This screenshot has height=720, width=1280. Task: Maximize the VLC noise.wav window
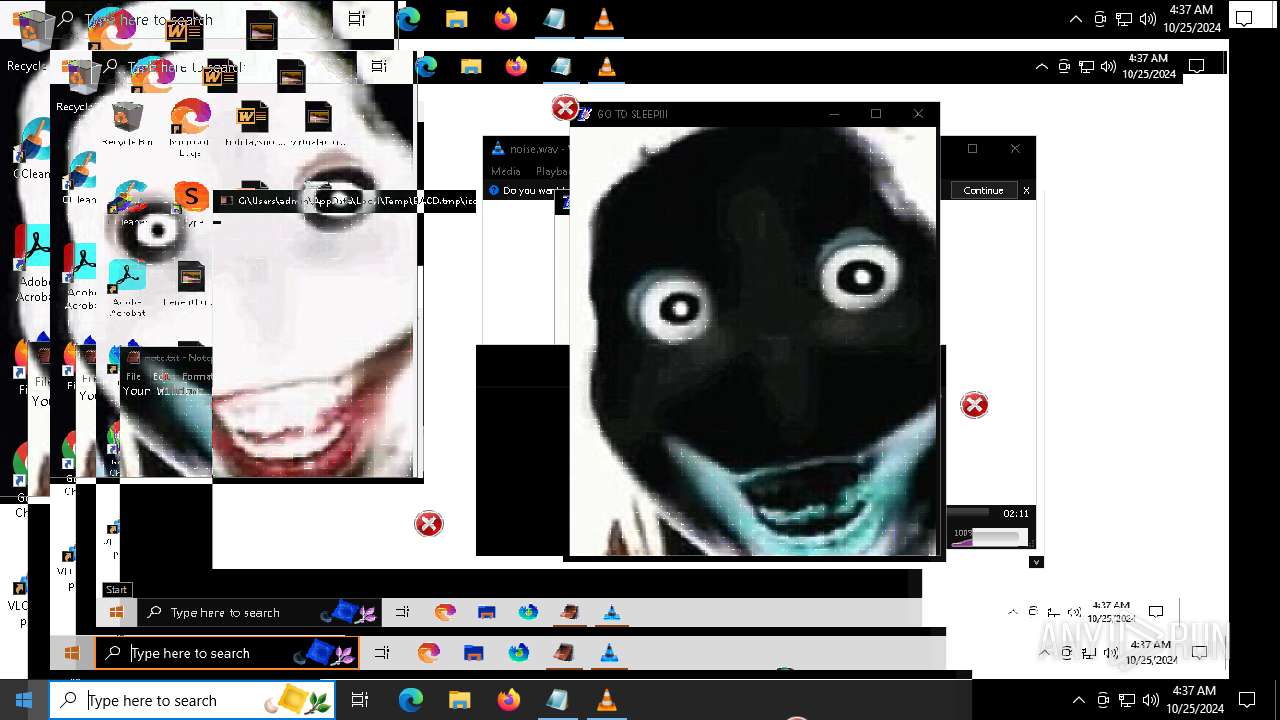pyautogui.click(x=972, y=148)
